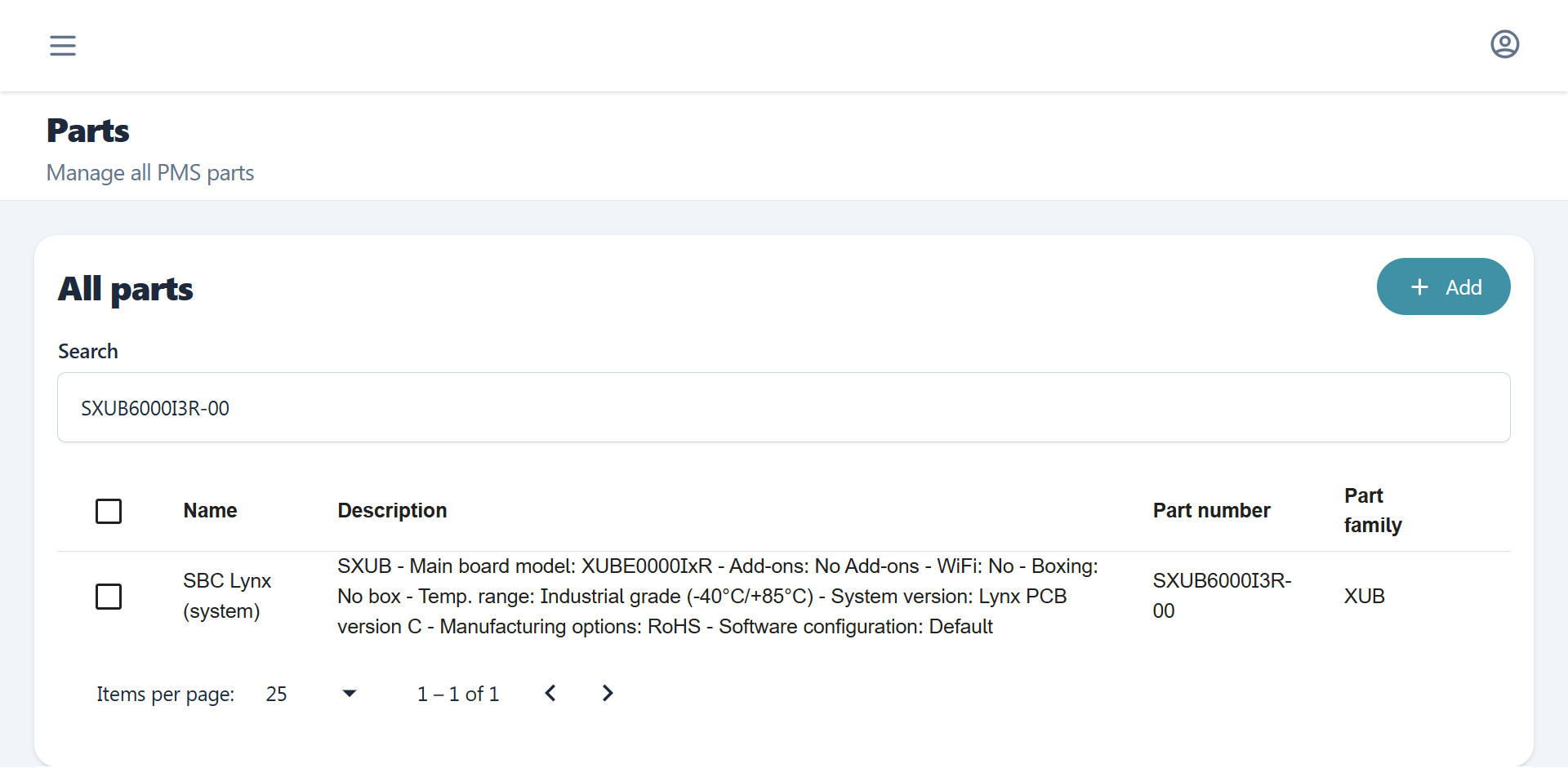
Task: Click the '1 – 1 of 1' pagination range label
Action: [x=458, y=695]
